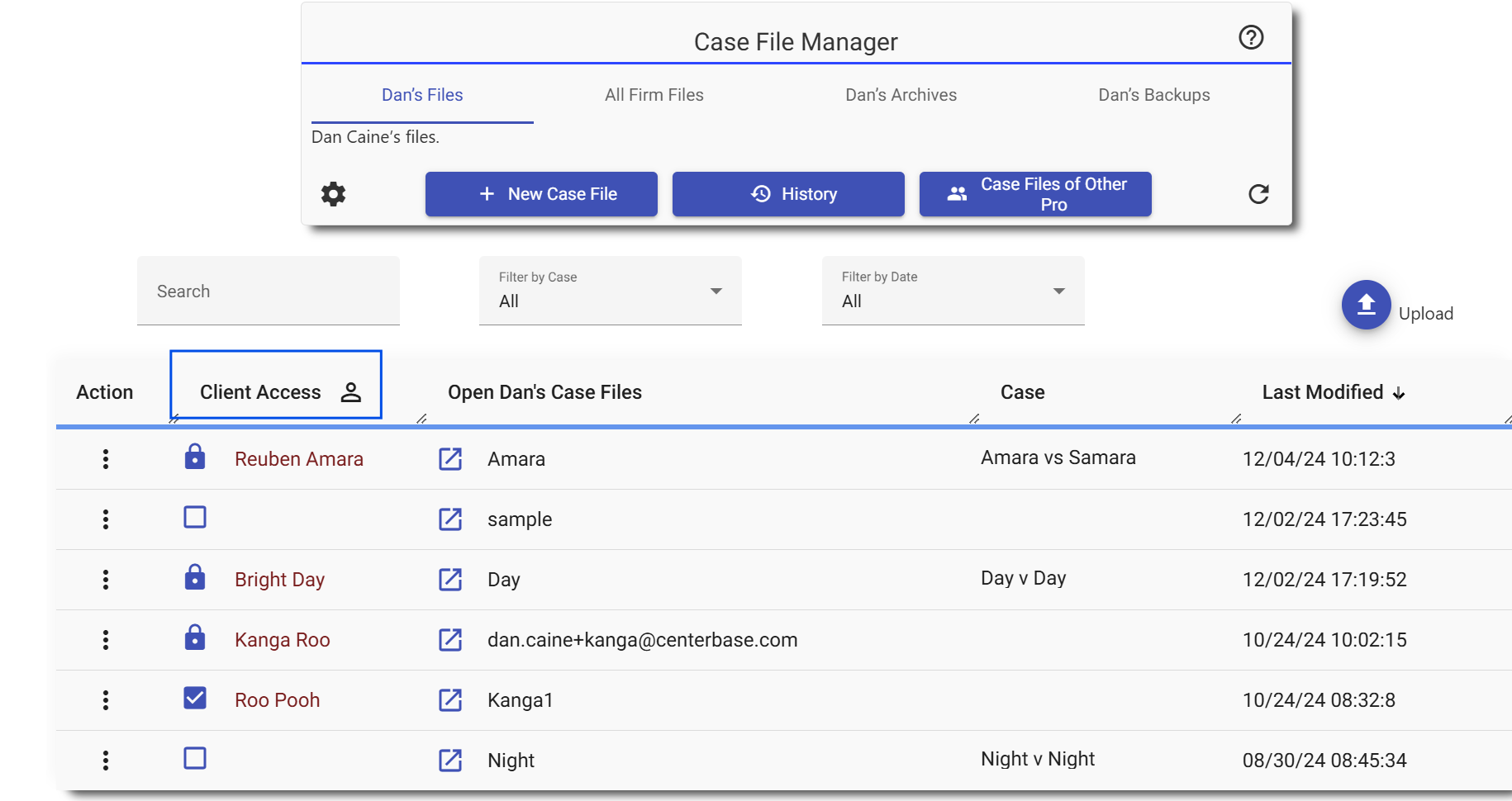This screenshot has width=1512, height=801.
Task: Switch to the All Firm Files tab
Action: click(x=654, y=95)
